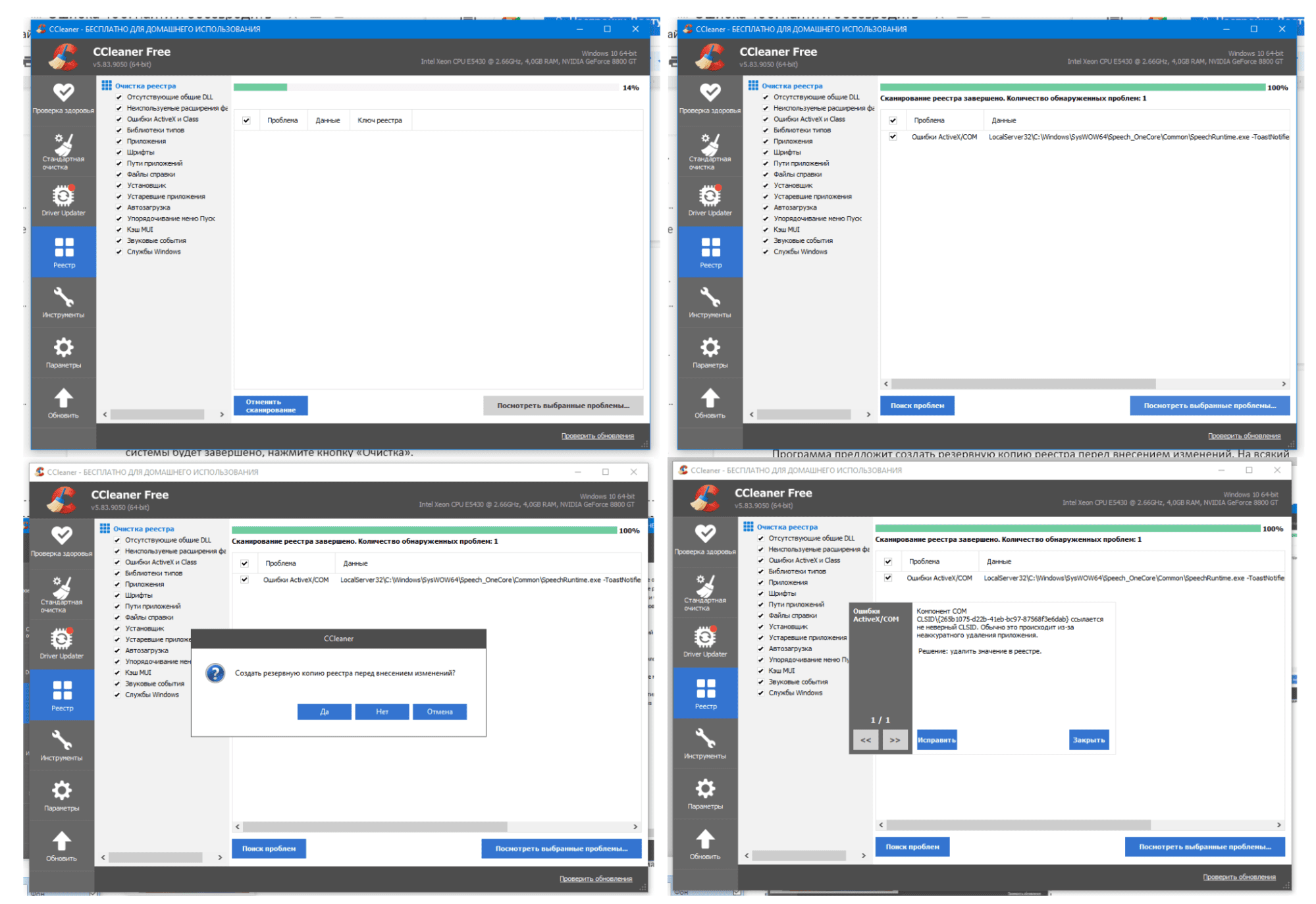Open Settings gear icon in bottom-right window
This screenshot has height=904, width=1316.
click(x=705, y=789)
